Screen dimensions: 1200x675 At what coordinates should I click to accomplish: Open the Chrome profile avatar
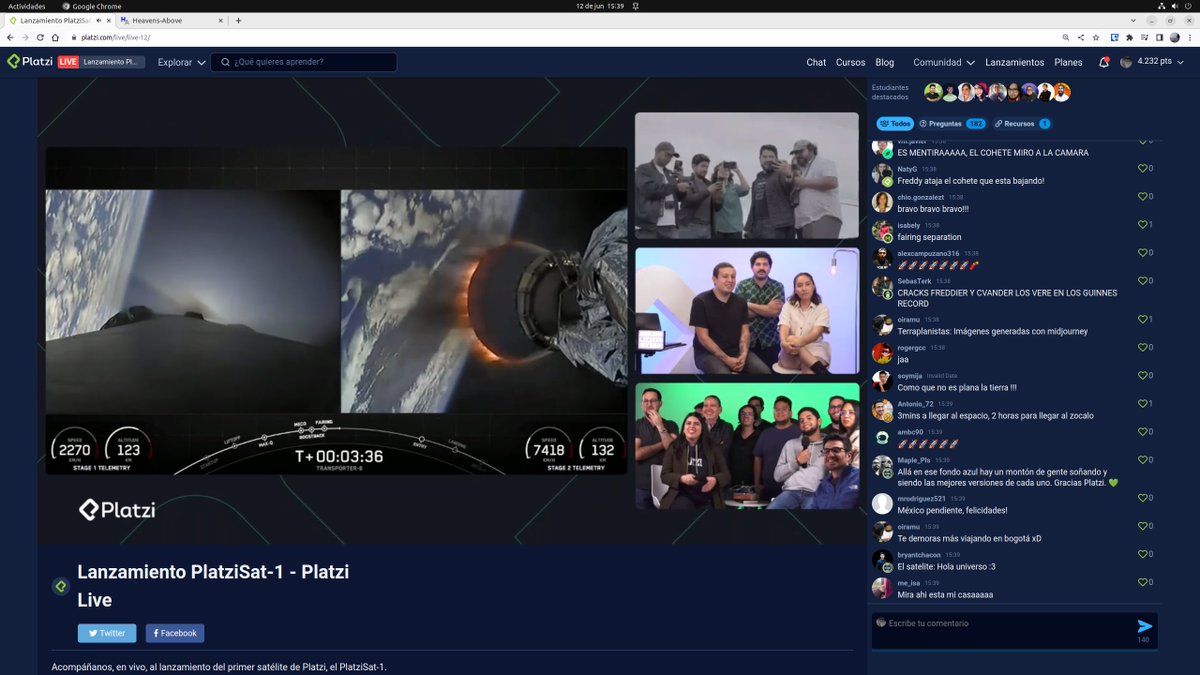[1175, 37]
